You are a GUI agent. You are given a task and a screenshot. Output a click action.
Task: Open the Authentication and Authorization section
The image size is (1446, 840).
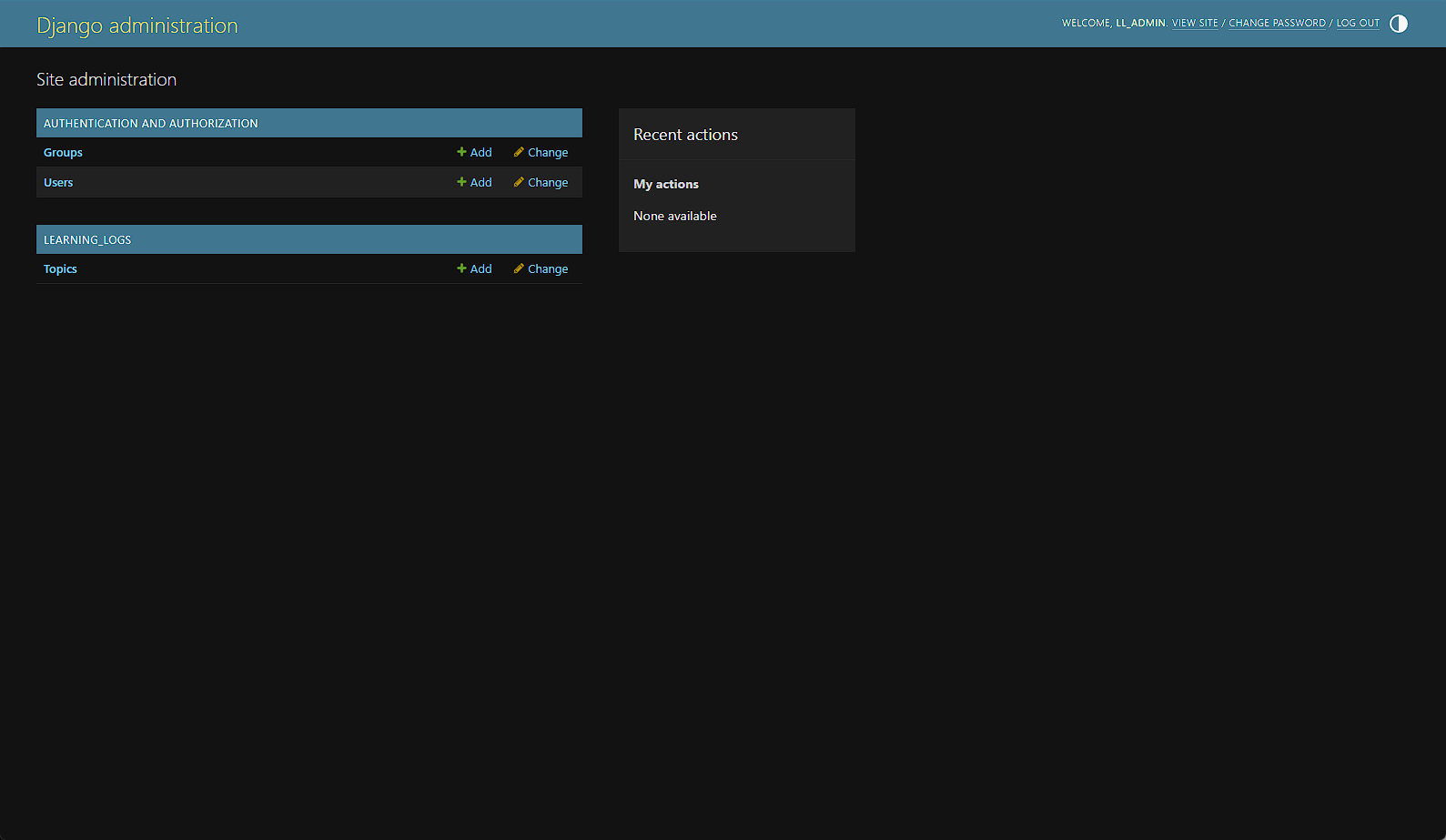[x=151, y=123]
